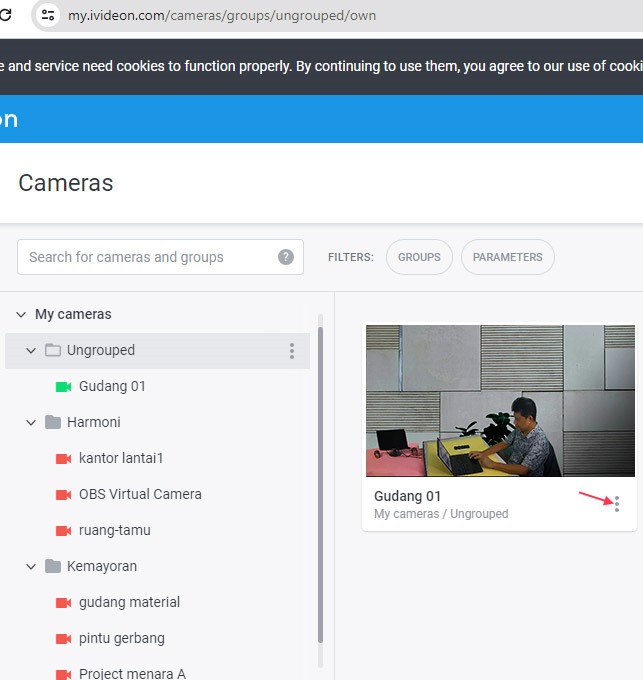Click the Ungrouped folder icon
643x680 pixels.
(x=53, y=350)
